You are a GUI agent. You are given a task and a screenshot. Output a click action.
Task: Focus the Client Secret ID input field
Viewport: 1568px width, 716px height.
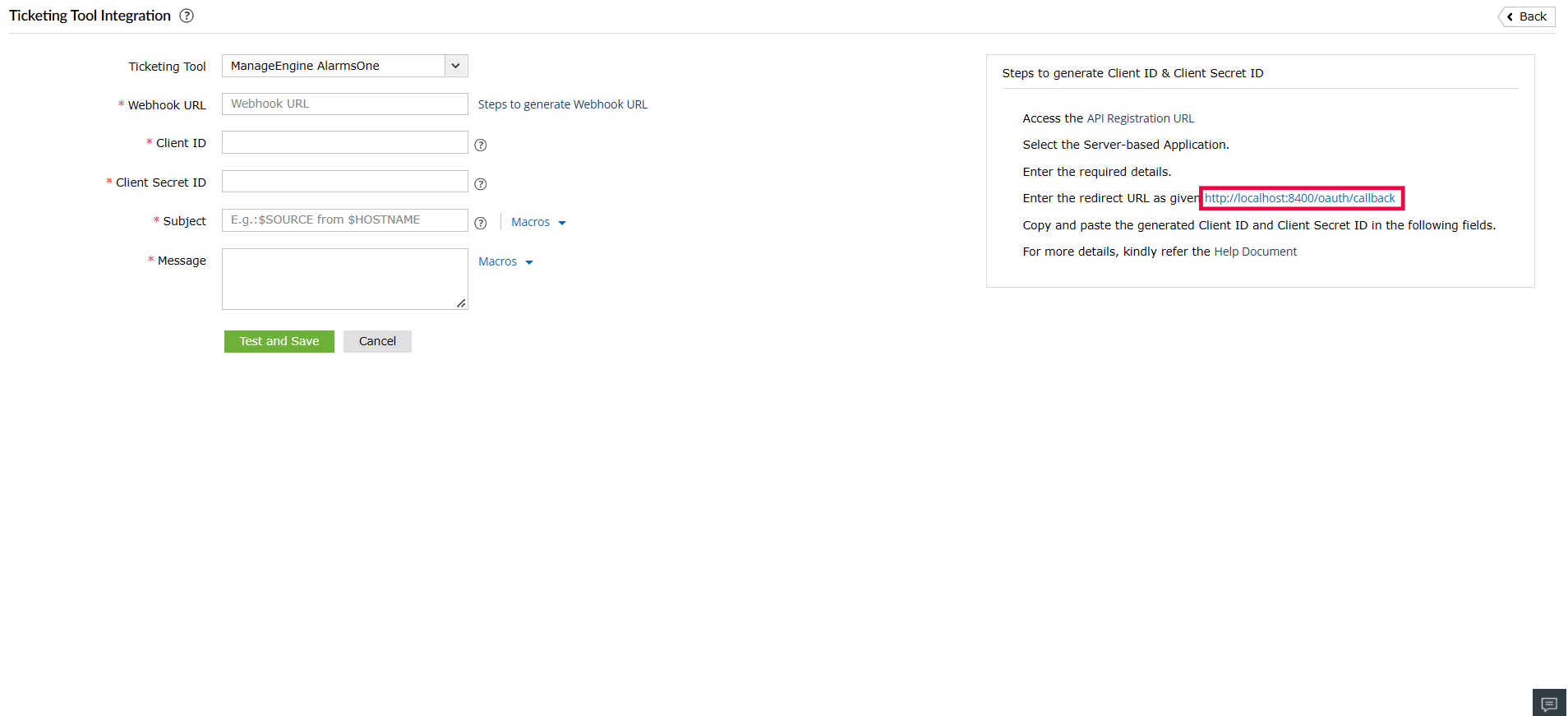tap(345, 182)
